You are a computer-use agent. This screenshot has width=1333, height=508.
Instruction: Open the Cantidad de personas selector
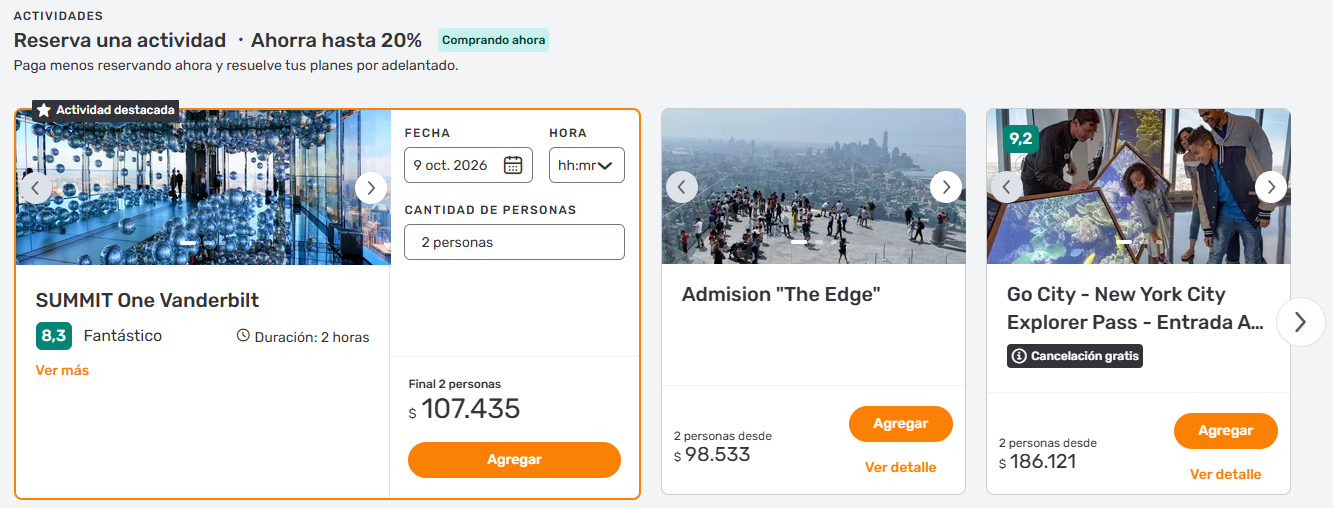[514, 242]
